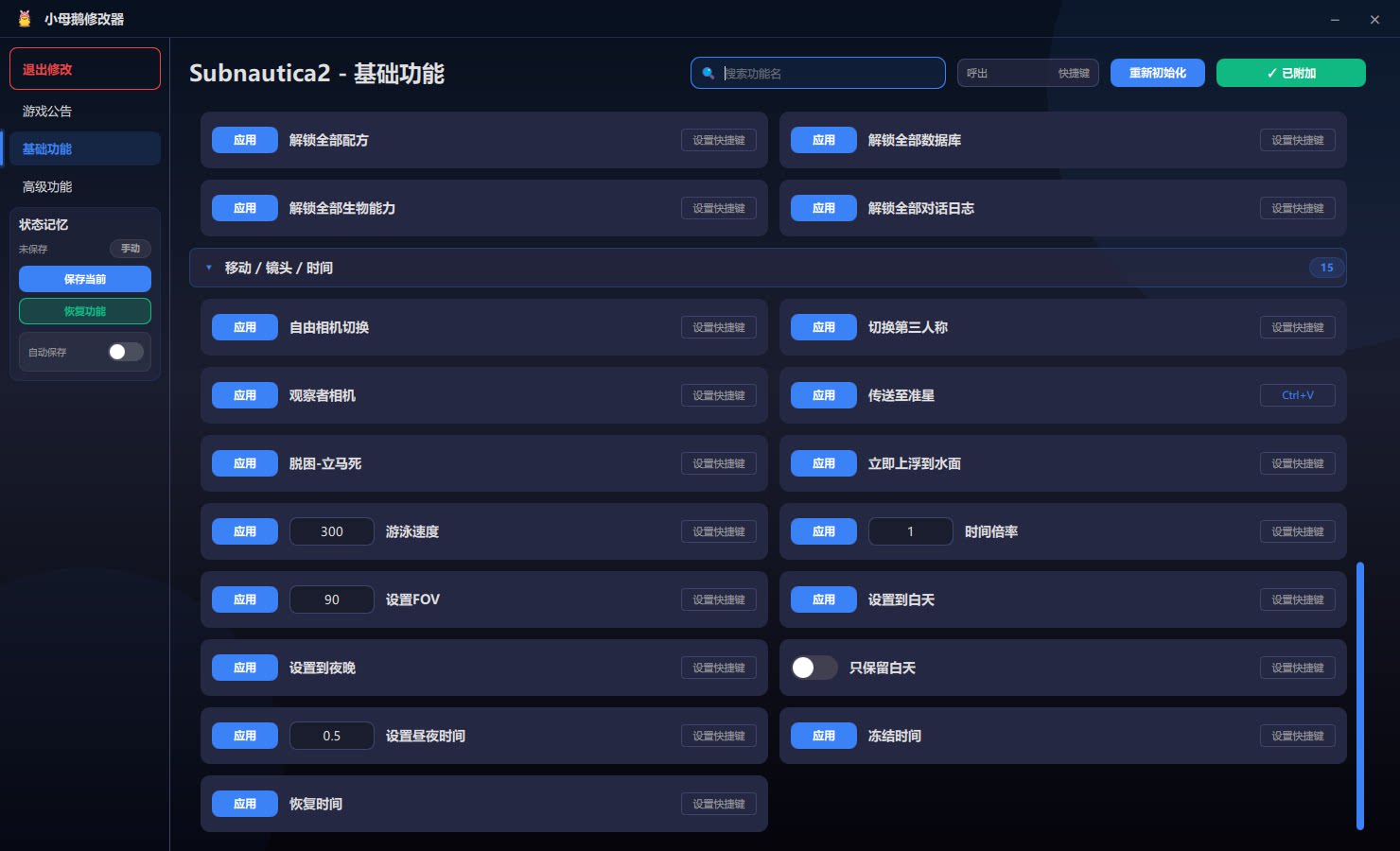Set a hotkey for 设置FOV
The image size is (1400, 851).
click(719, 599)
